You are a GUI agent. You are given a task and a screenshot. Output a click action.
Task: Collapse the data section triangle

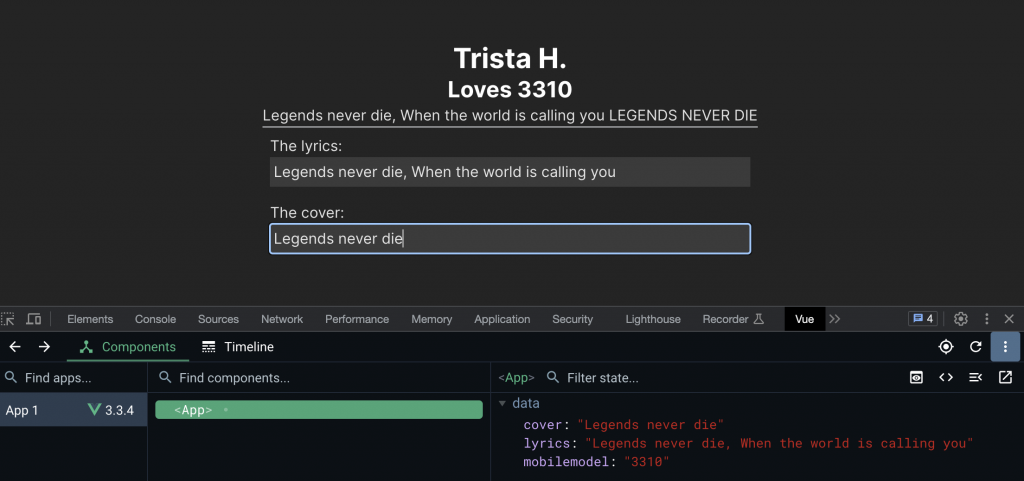click(x=502, y=404)
